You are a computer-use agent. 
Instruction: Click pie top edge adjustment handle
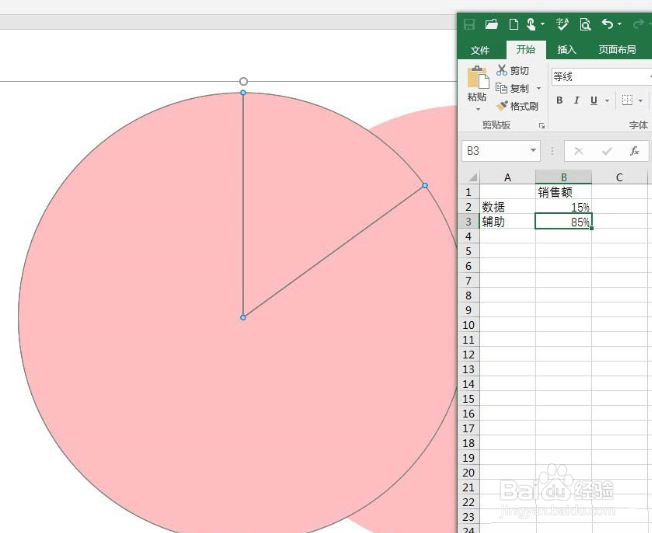[x=243, y=92]
